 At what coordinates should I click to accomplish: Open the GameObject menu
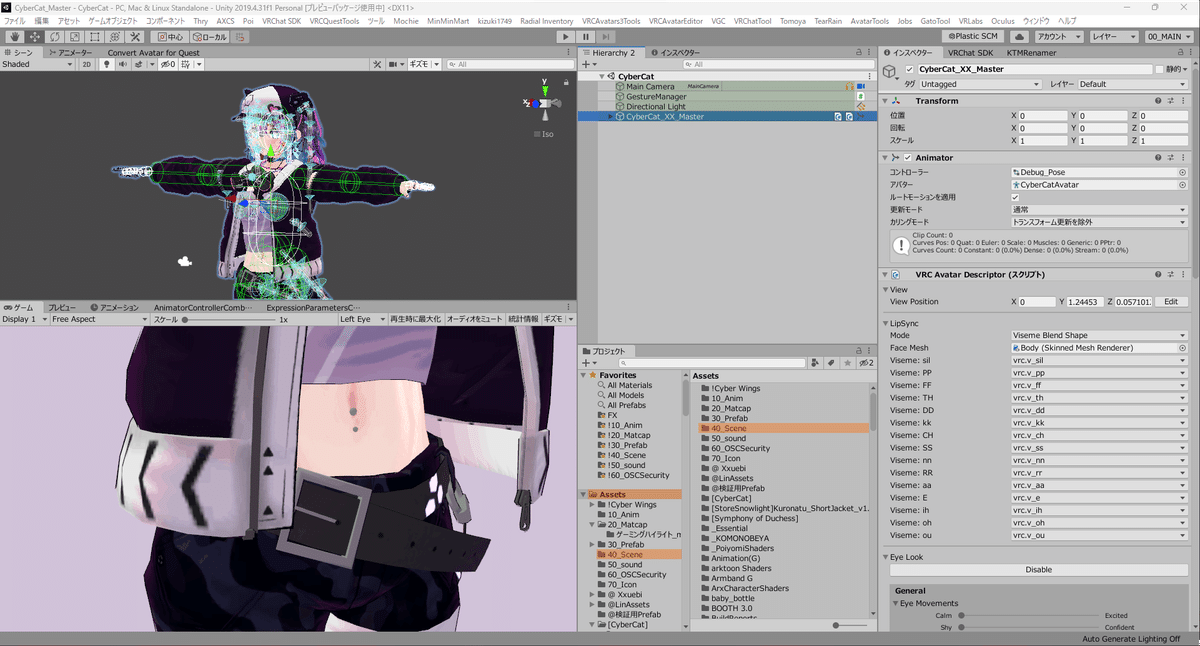114,21
